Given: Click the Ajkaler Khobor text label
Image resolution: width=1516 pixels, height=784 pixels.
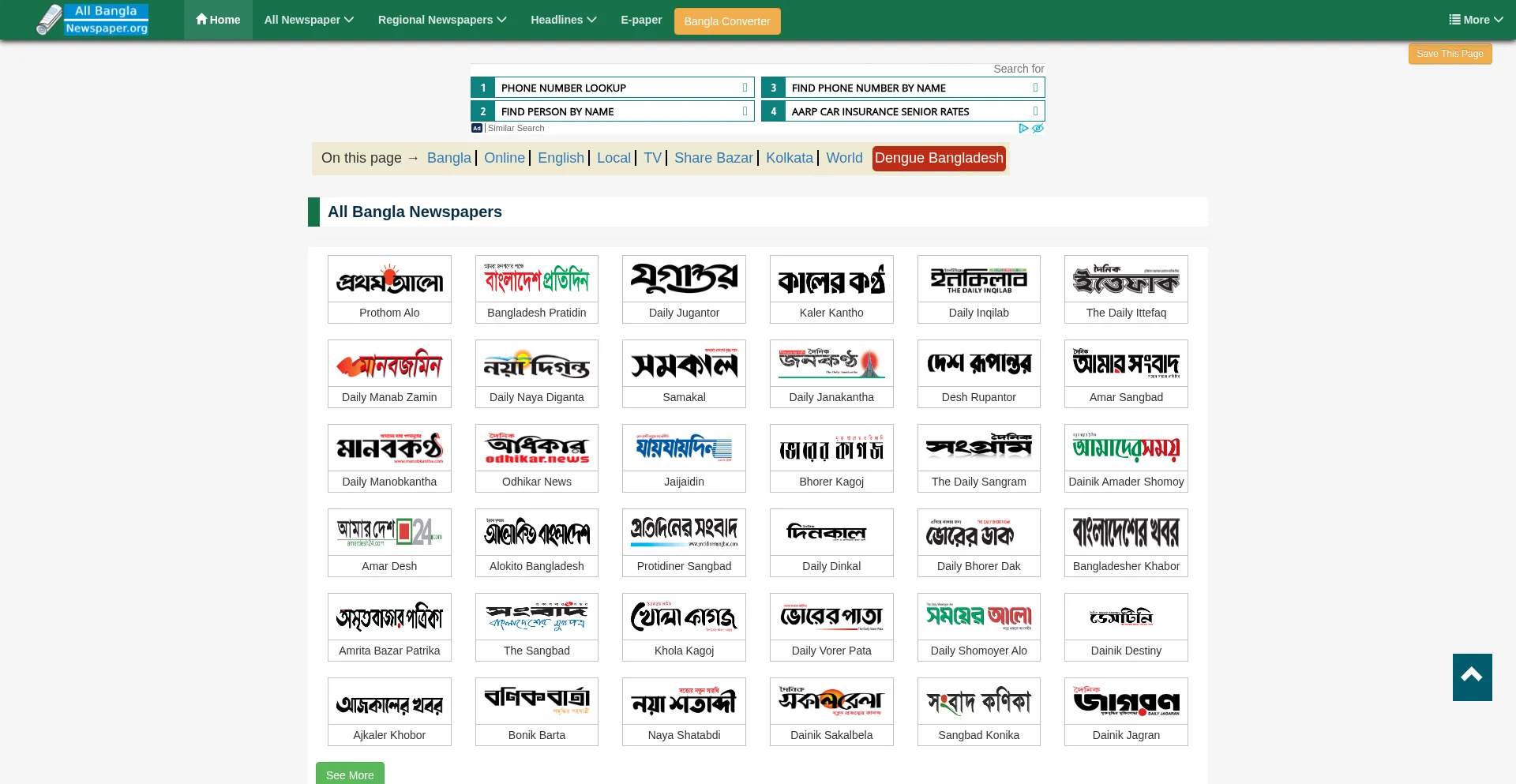Looking at the screenshot, I should pyautogui.click(x=389, y=735).
